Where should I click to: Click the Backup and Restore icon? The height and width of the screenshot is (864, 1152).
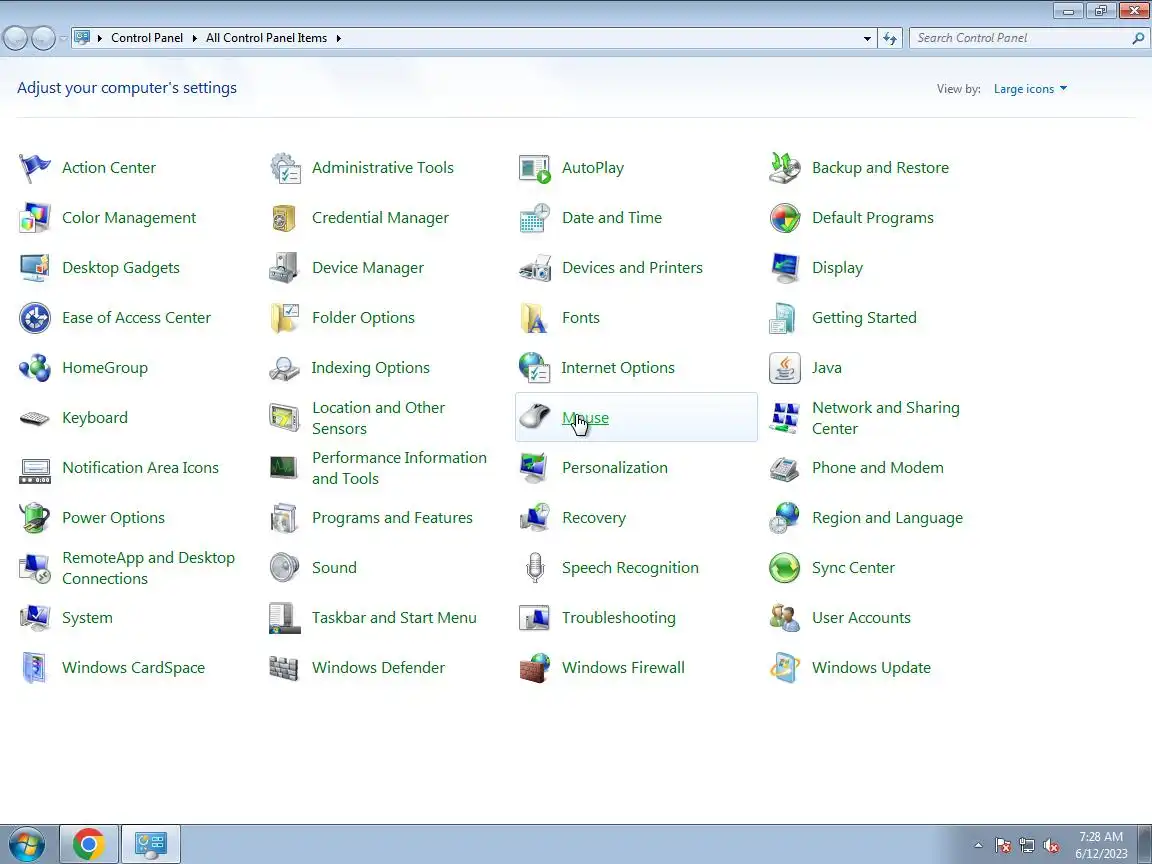point(785,168)
